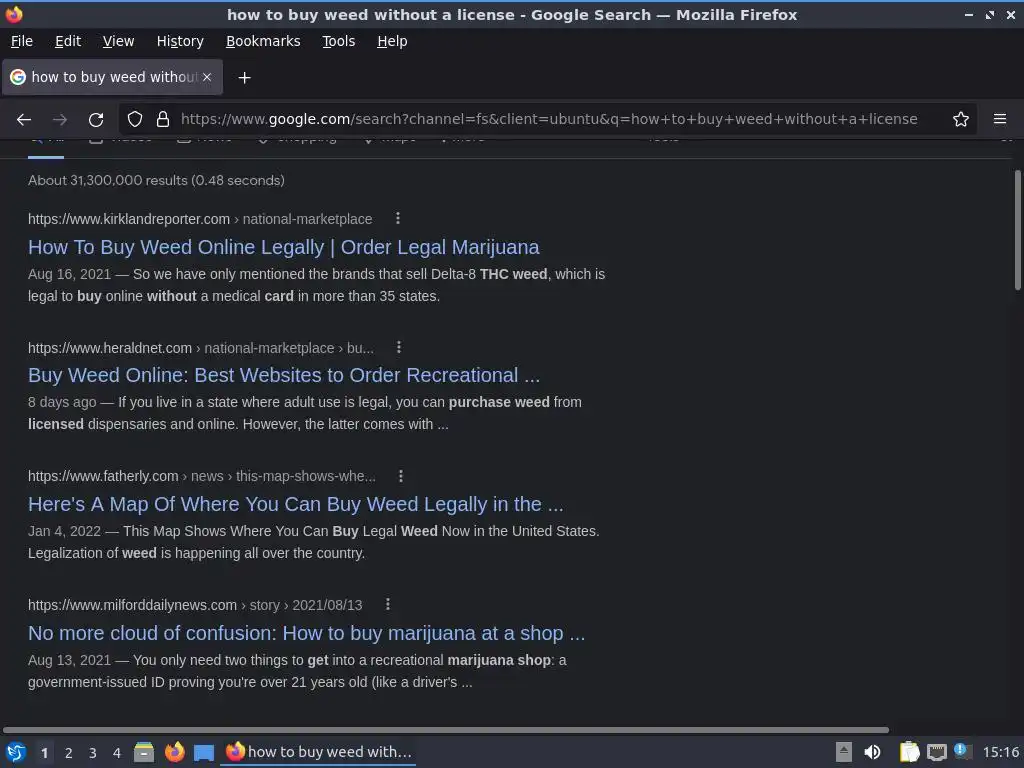Open the Firefox hamburger menu
The image size is (1024, 768).
pos(1000,120)
